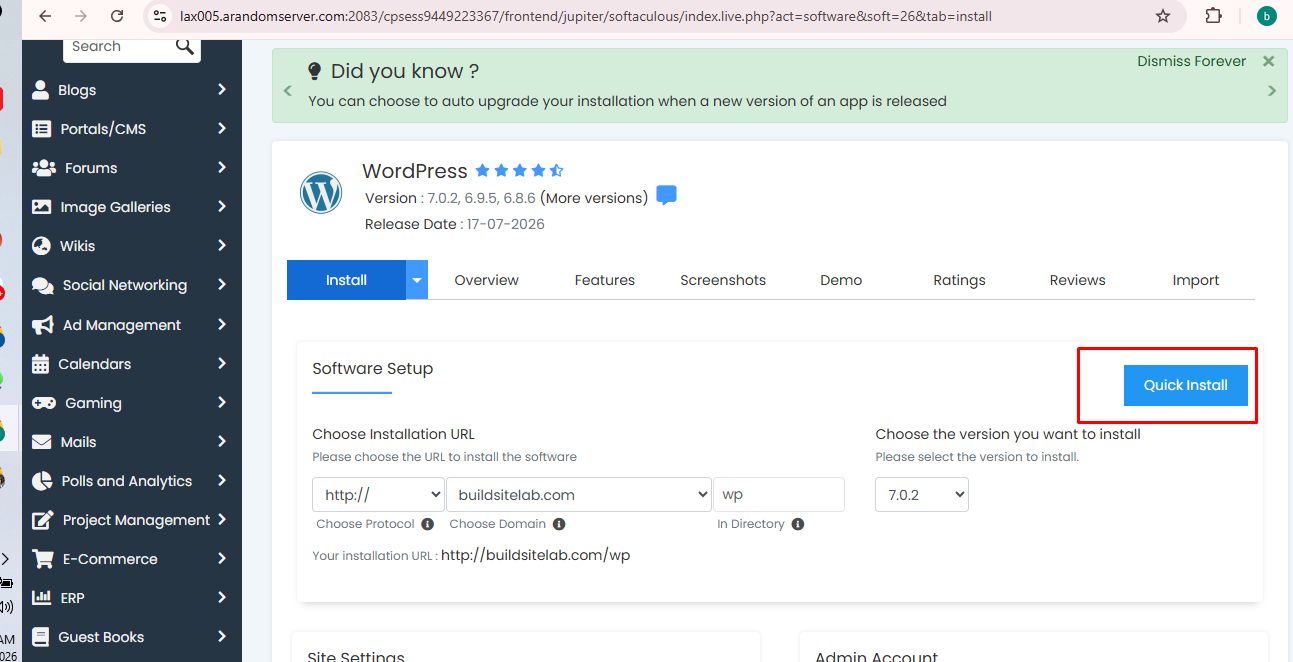Click the Portals/CMS list icon
The height and width of the screenshot is (662, 1293).
pyautogui.click(x=41, y=129)
